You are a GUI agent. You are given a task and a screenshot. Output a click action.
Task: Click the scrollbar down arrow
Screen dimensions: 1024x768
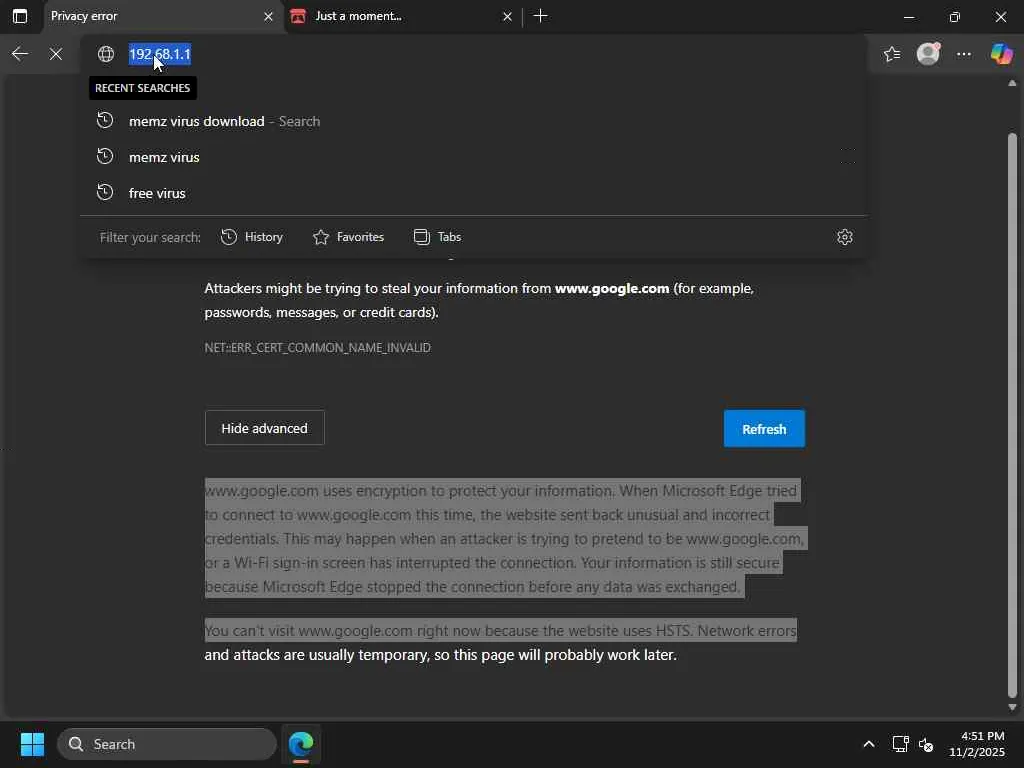tap(1012, 707)
